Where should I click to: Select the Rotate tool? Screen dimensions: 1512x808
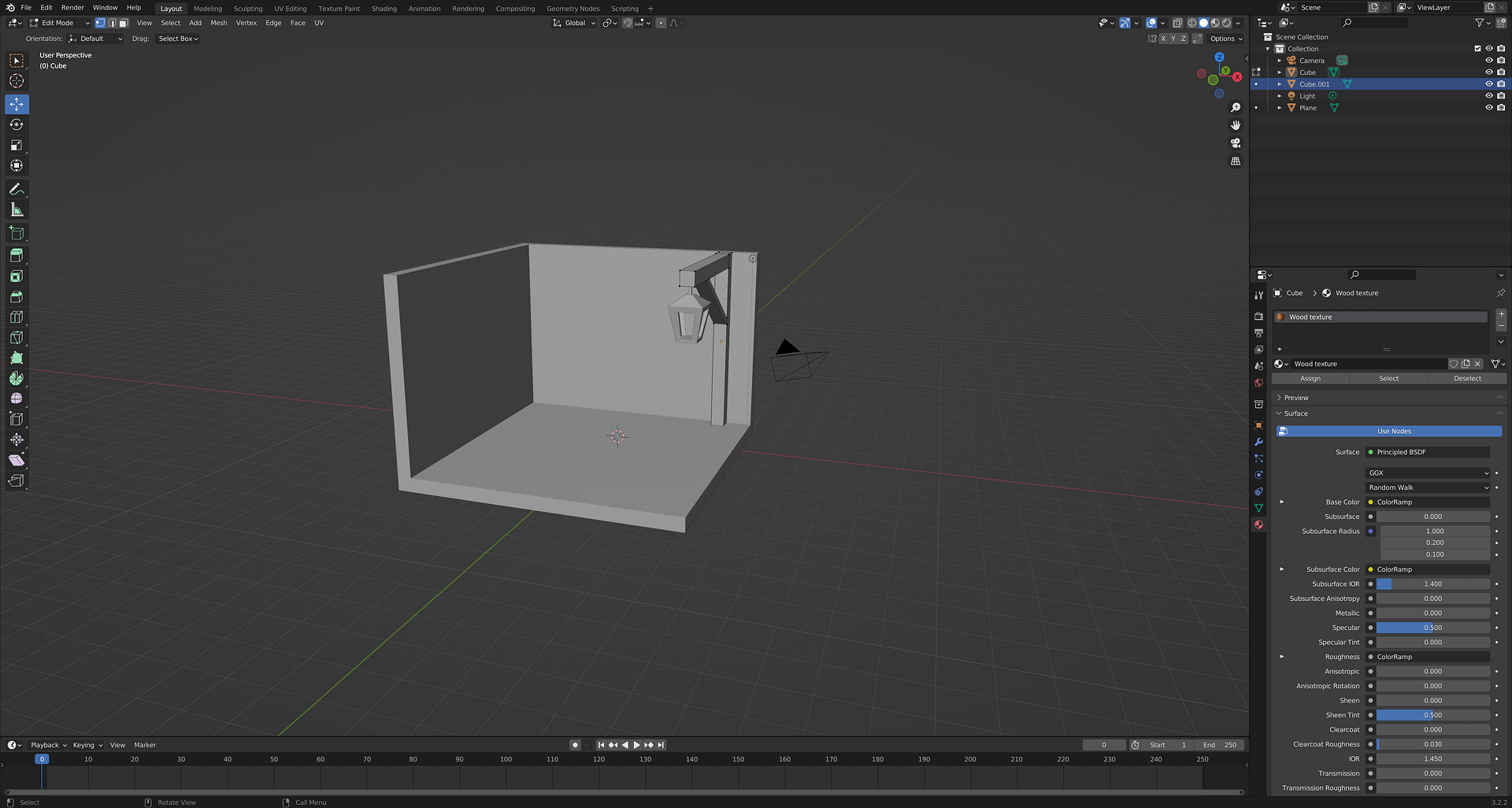[x=17, y=124]
